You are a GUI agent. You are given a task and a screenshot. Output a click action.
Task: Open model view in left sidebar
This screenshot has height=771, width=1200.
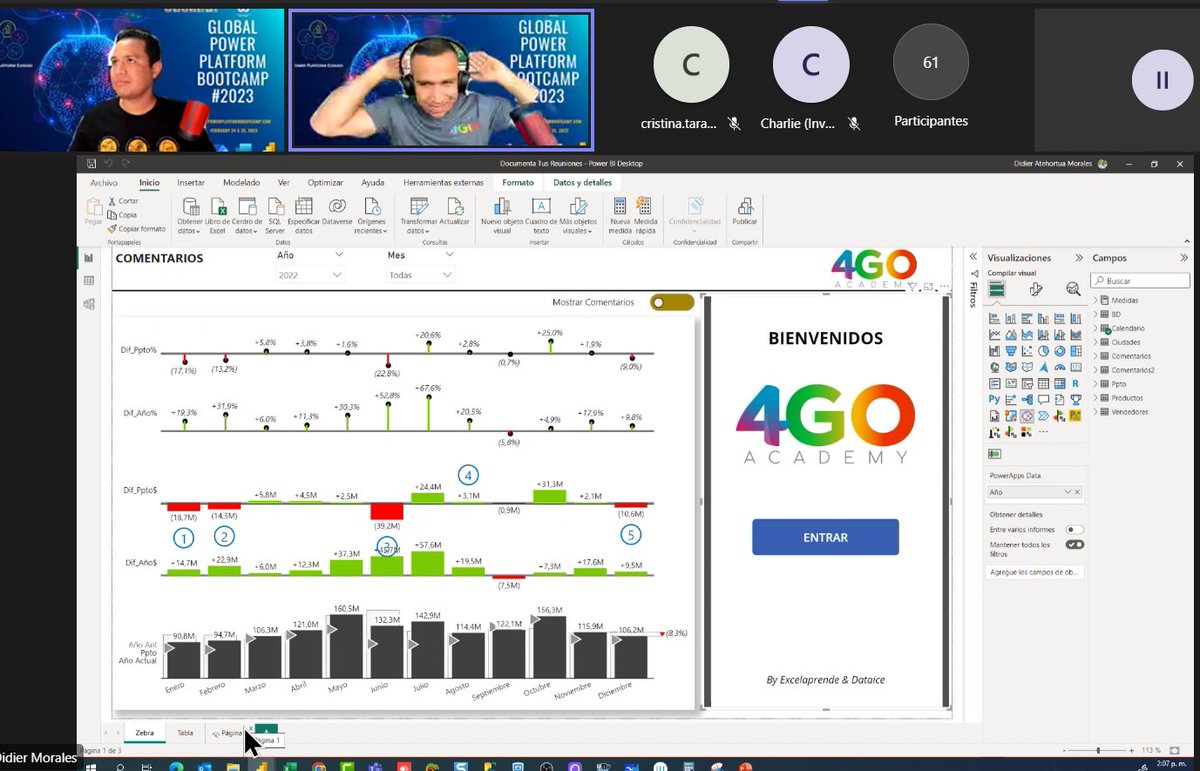[89, 304]
